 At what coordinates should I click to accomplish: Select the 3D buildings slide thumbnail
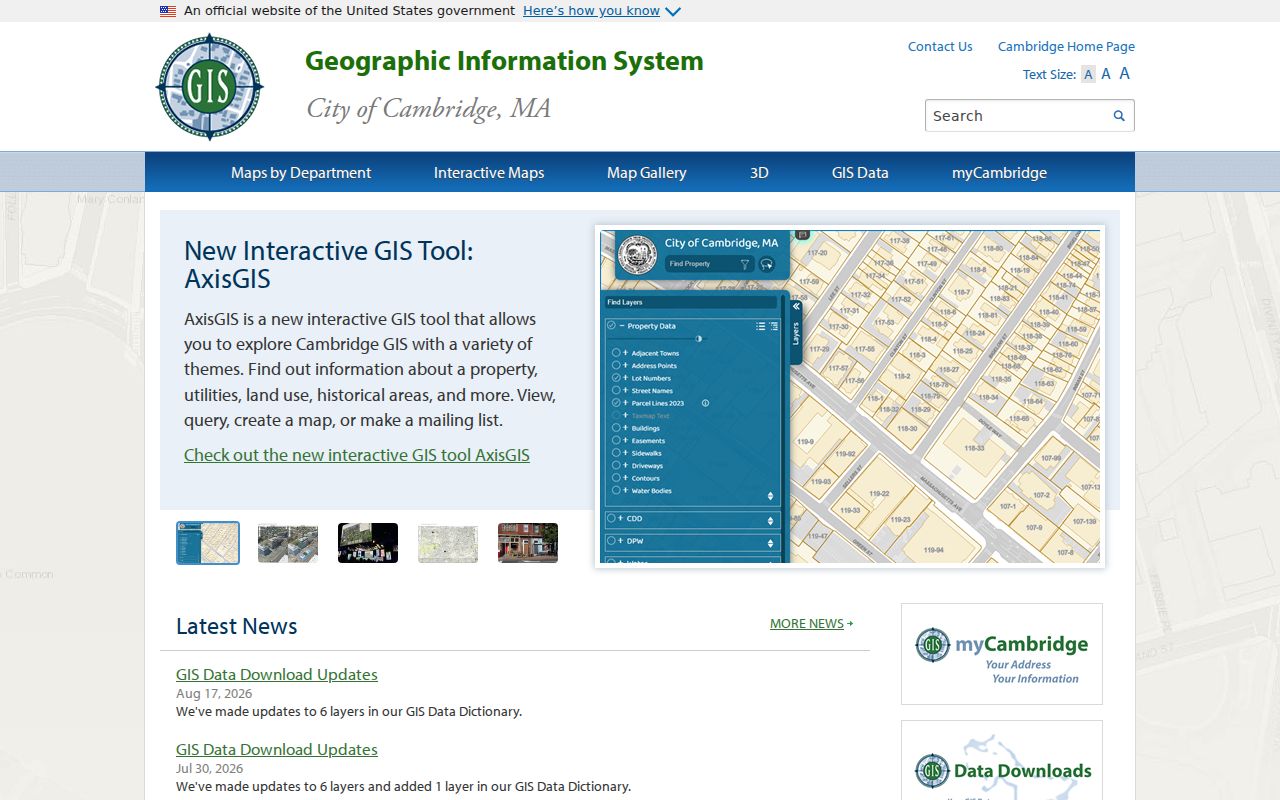click(288, 543)
